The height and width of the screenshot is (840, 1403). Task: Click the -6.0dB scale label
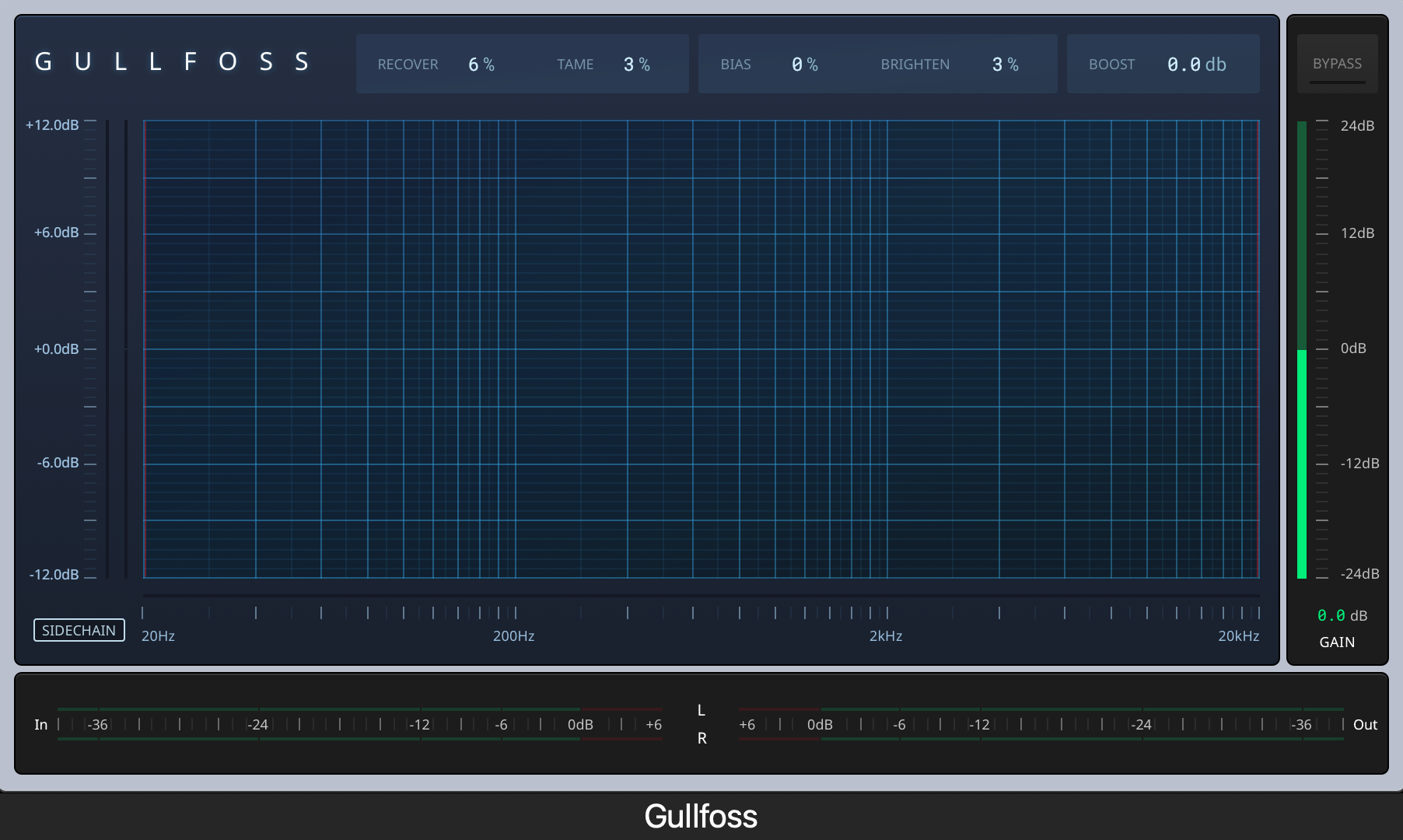[58, 463]
